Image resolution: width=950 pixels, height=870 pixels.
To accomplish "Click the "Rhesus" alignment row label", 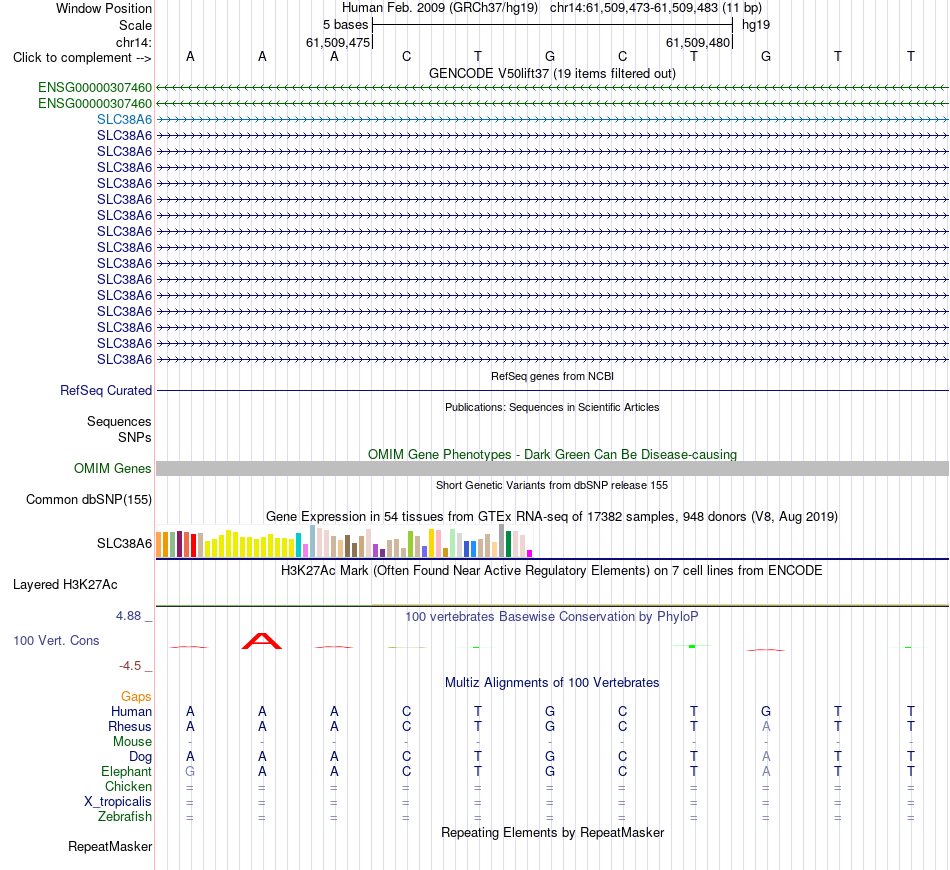I will pyautogui.click(x=130, y=726).
